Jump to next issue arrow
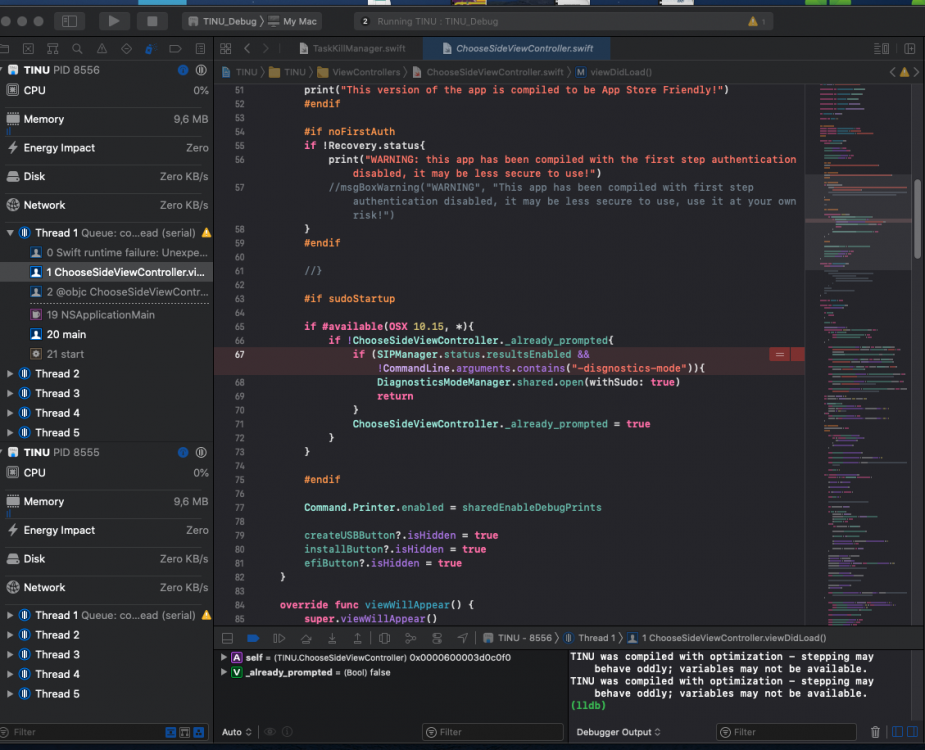 [x=916, y=72]
